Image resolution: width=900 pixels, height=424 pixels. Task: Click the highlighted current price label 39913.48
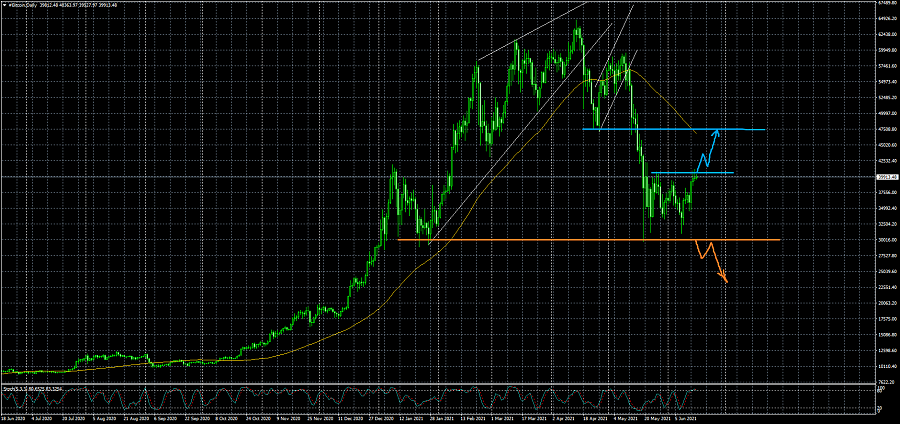click(887, 177)
